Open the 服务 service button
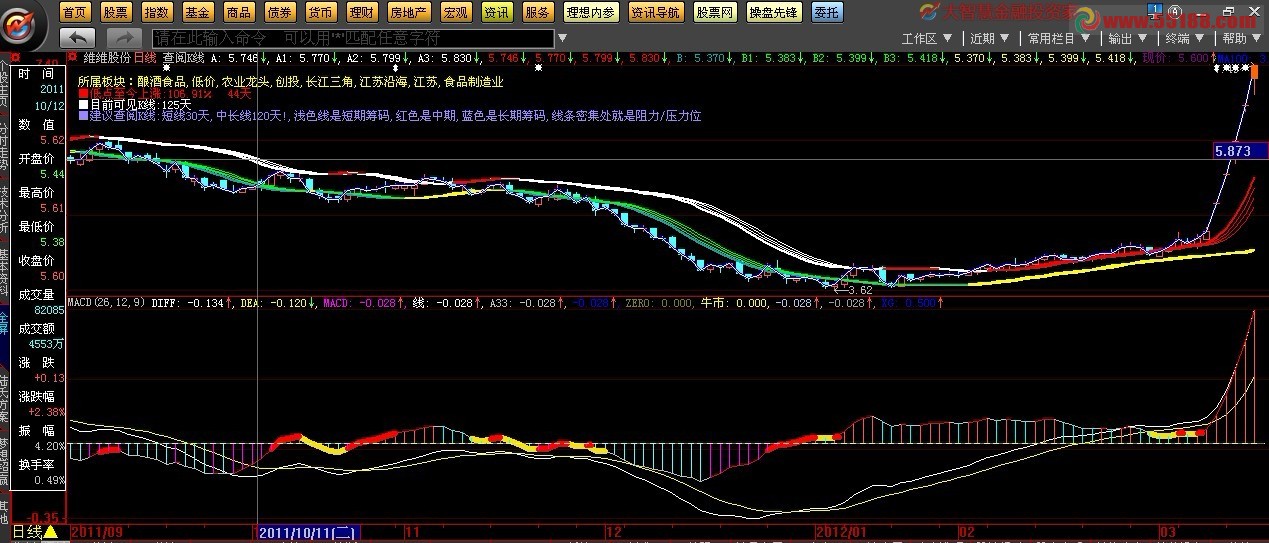The width and height of the screenshot is (1269, 543). point(537,12)
